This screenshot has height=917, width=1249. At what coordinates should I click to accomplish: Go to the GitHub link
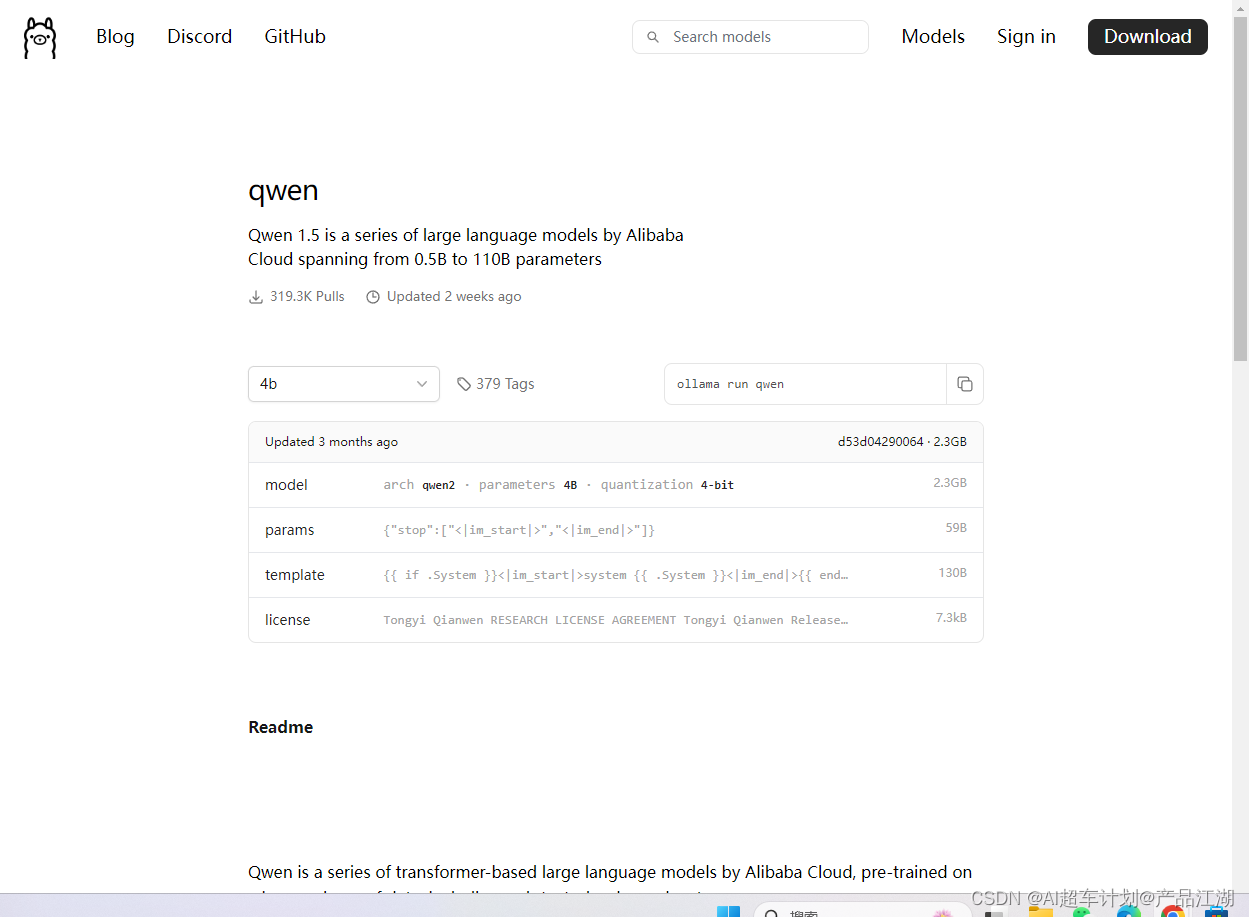coord(295,37)
